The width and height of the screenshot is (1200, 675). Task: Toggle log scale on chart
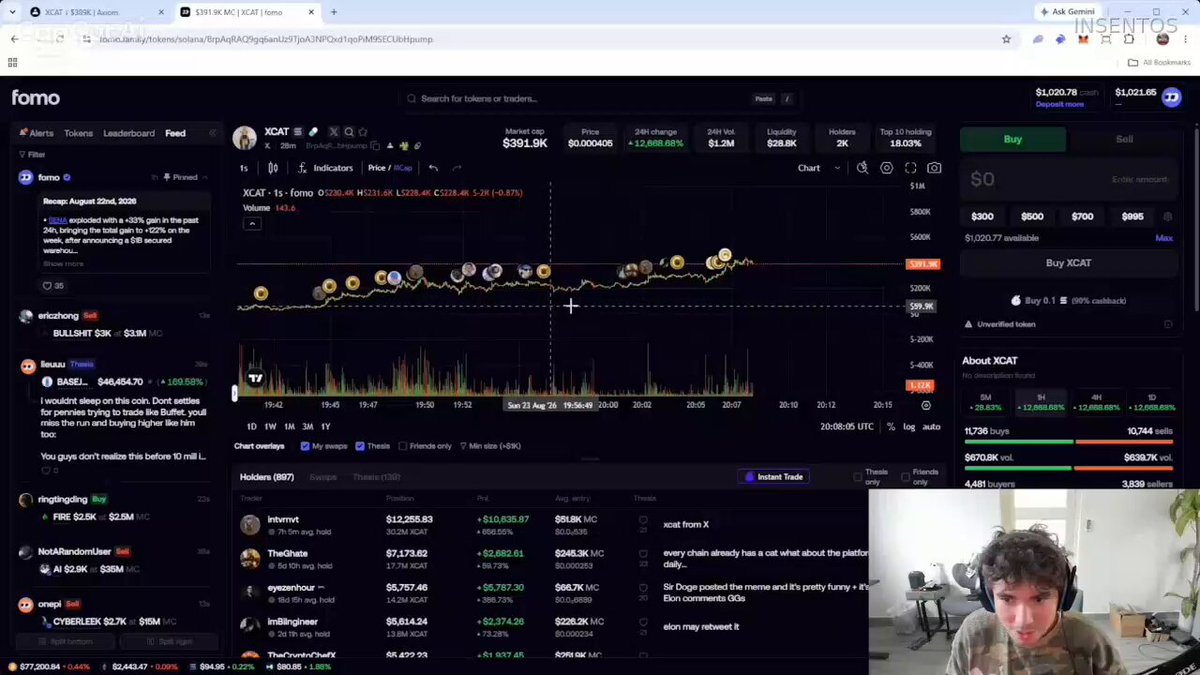(909, 427)
